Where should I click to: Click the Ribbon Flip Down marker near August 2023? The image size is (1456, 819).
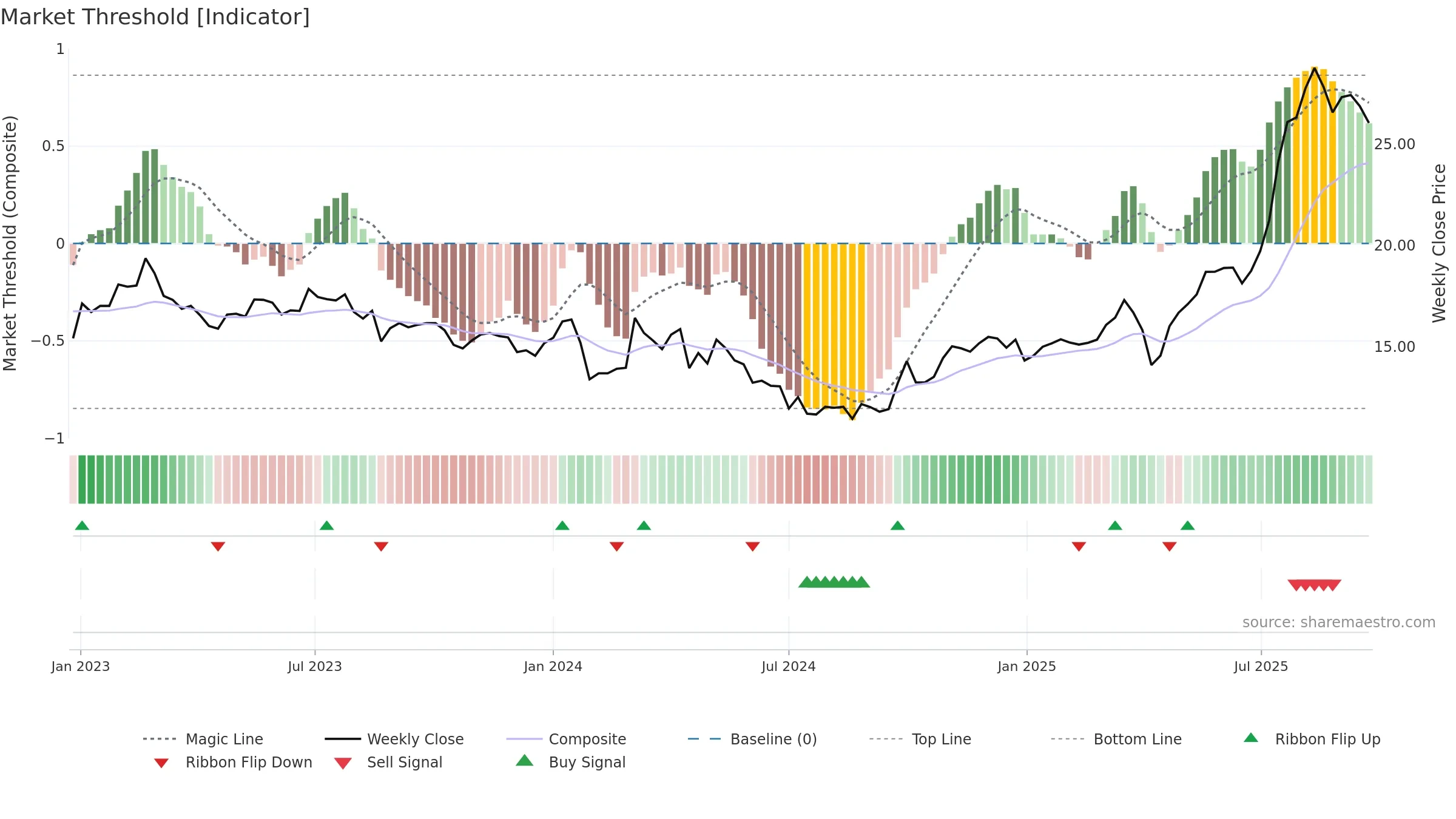point(381,547)
